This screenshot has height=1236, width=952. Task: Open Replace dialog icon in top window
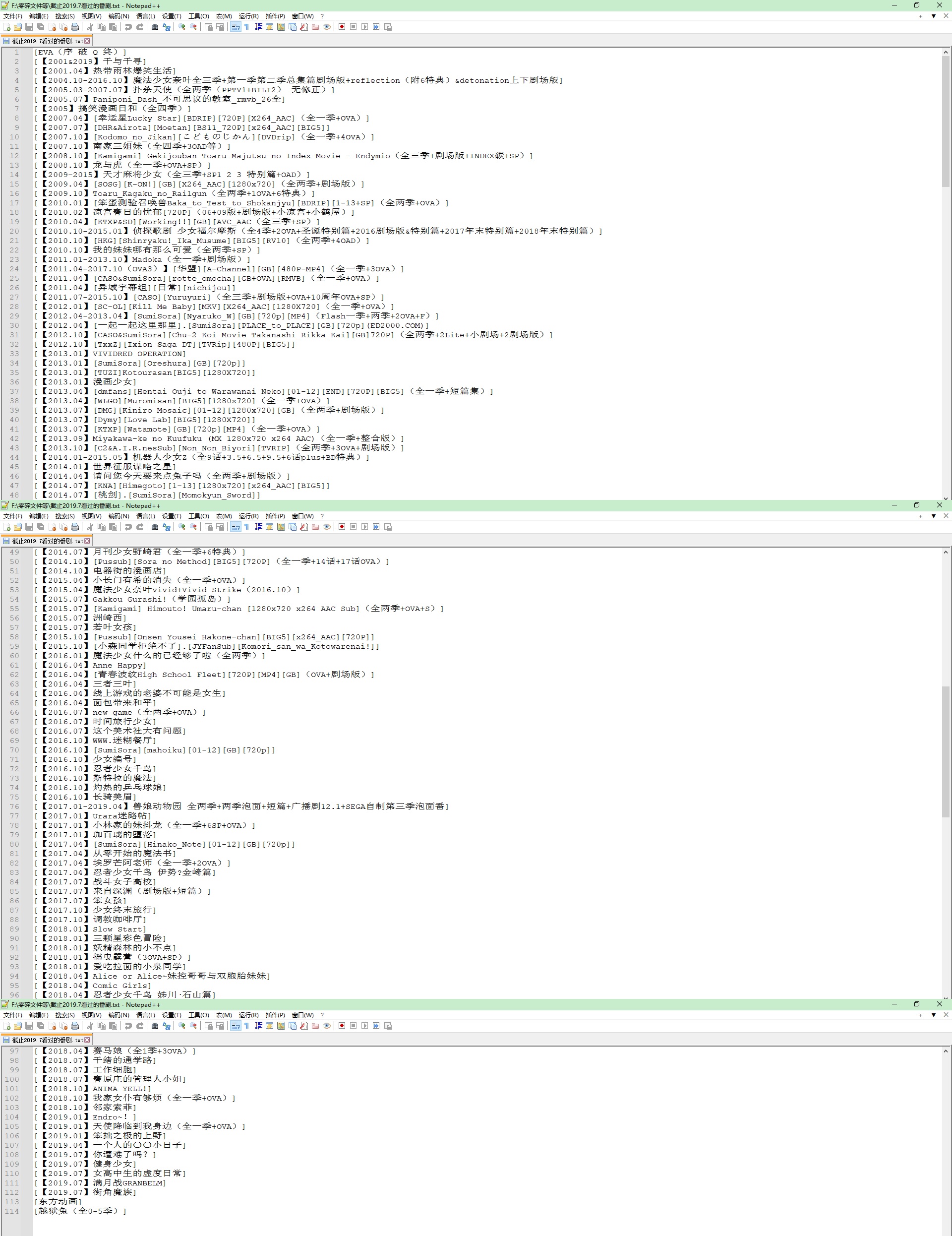pyautogui.click(x=166, y=27)
